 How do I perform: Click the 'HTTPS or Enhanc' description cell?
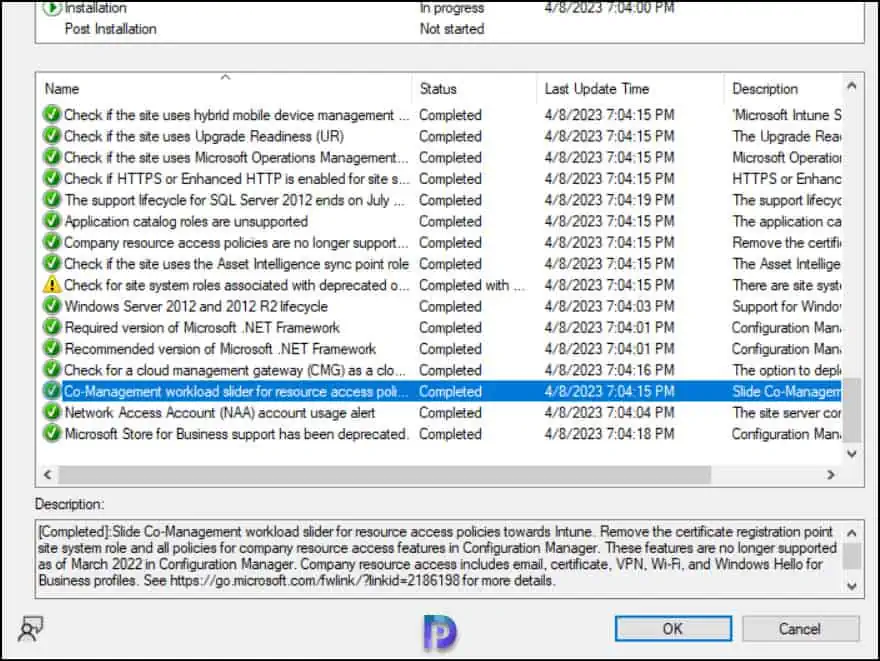(x=786, y=178)
